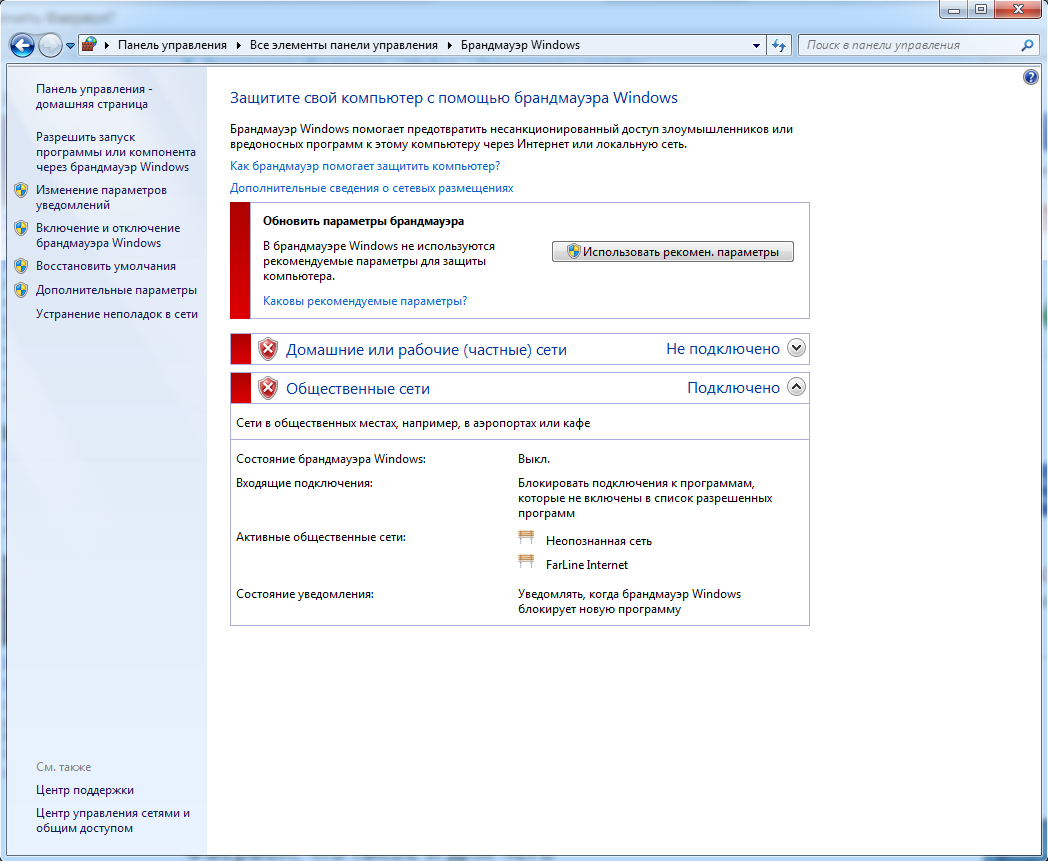
Task: Click the greyed Forward arrow button
Action: [x=50, y=45]
